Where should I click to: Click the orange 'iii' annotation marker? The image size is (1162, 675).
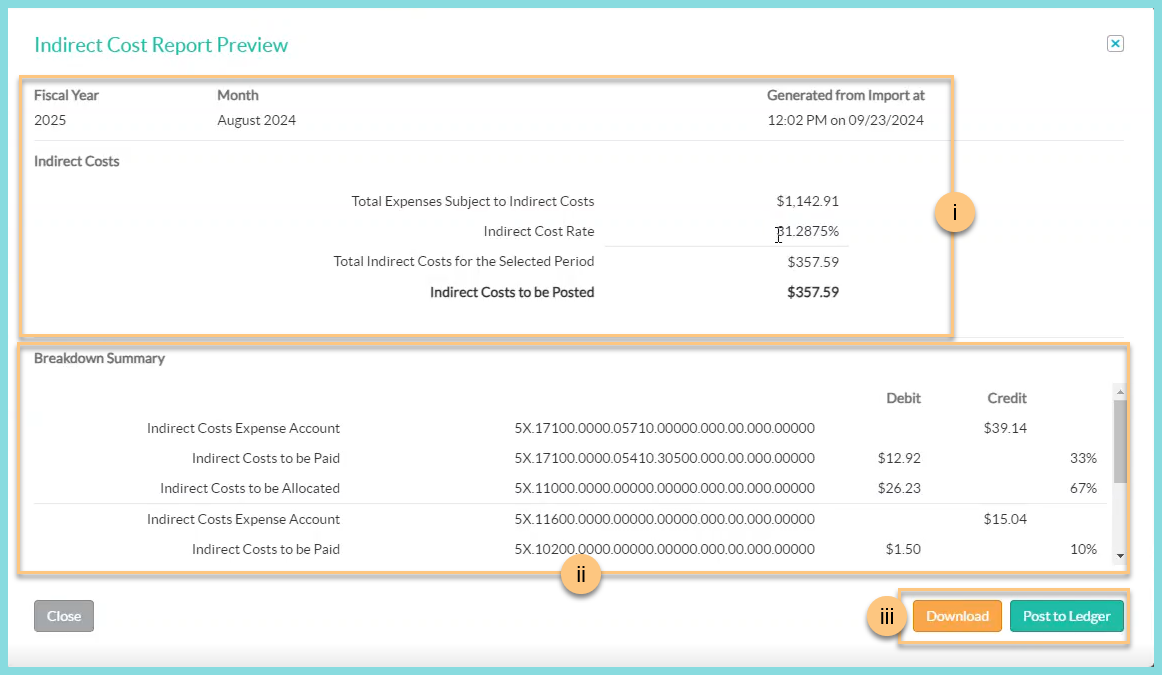tap(886, 617)
